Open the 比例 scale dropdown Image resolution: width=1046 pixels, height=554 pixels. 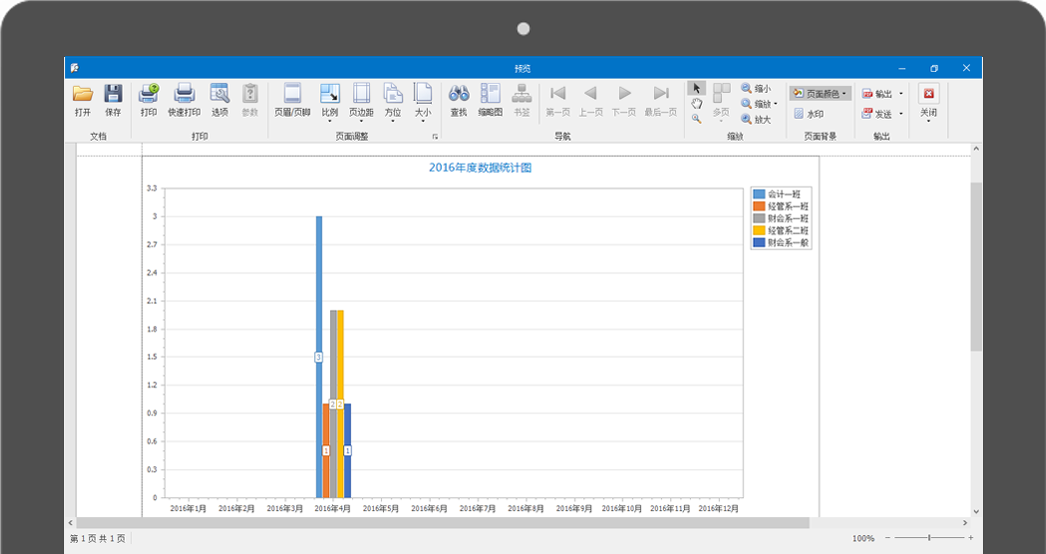click(330, 102)
